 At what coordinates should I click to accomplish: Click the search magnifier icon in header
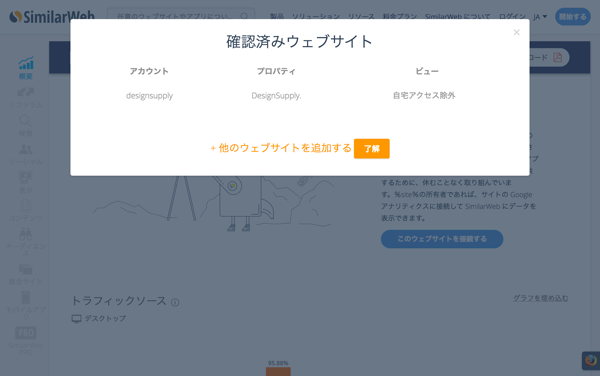click(x=245, y=16)
